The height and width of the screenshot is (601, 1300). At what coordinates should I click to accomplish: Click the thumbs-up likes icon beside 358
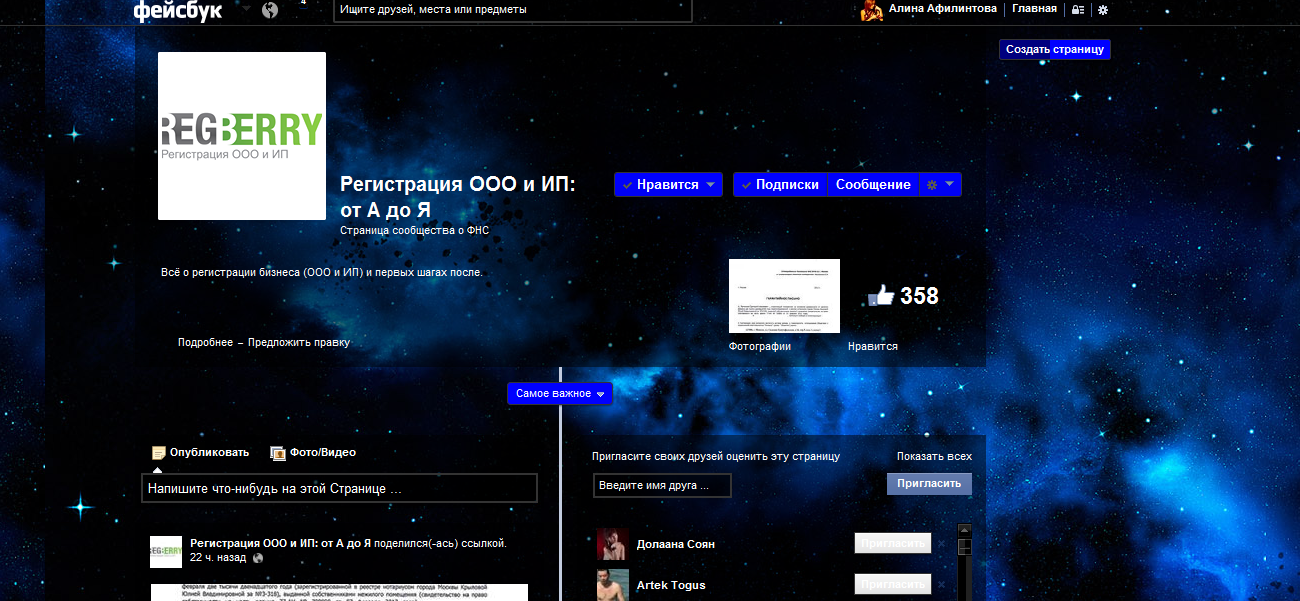(880, 296)
